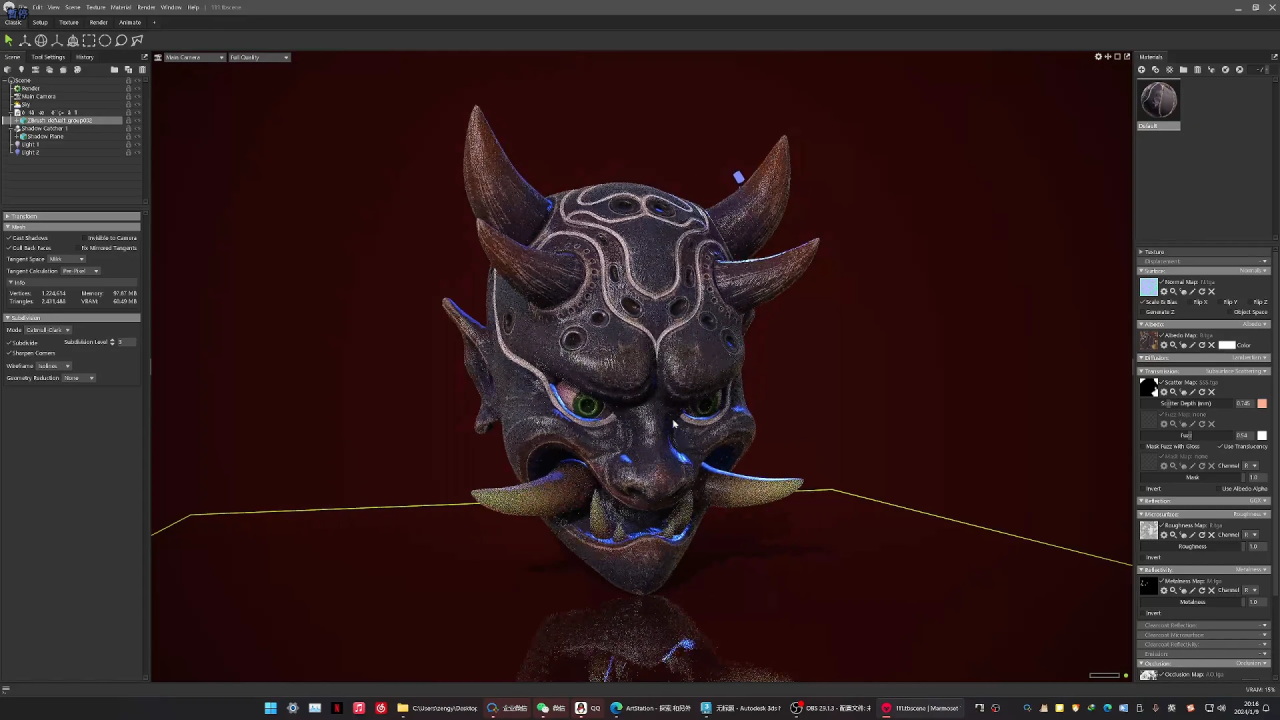Choose the polygon selection tool
This screenshot has width=1280, height=720.
pyautogui.click(x=137, y=41)
